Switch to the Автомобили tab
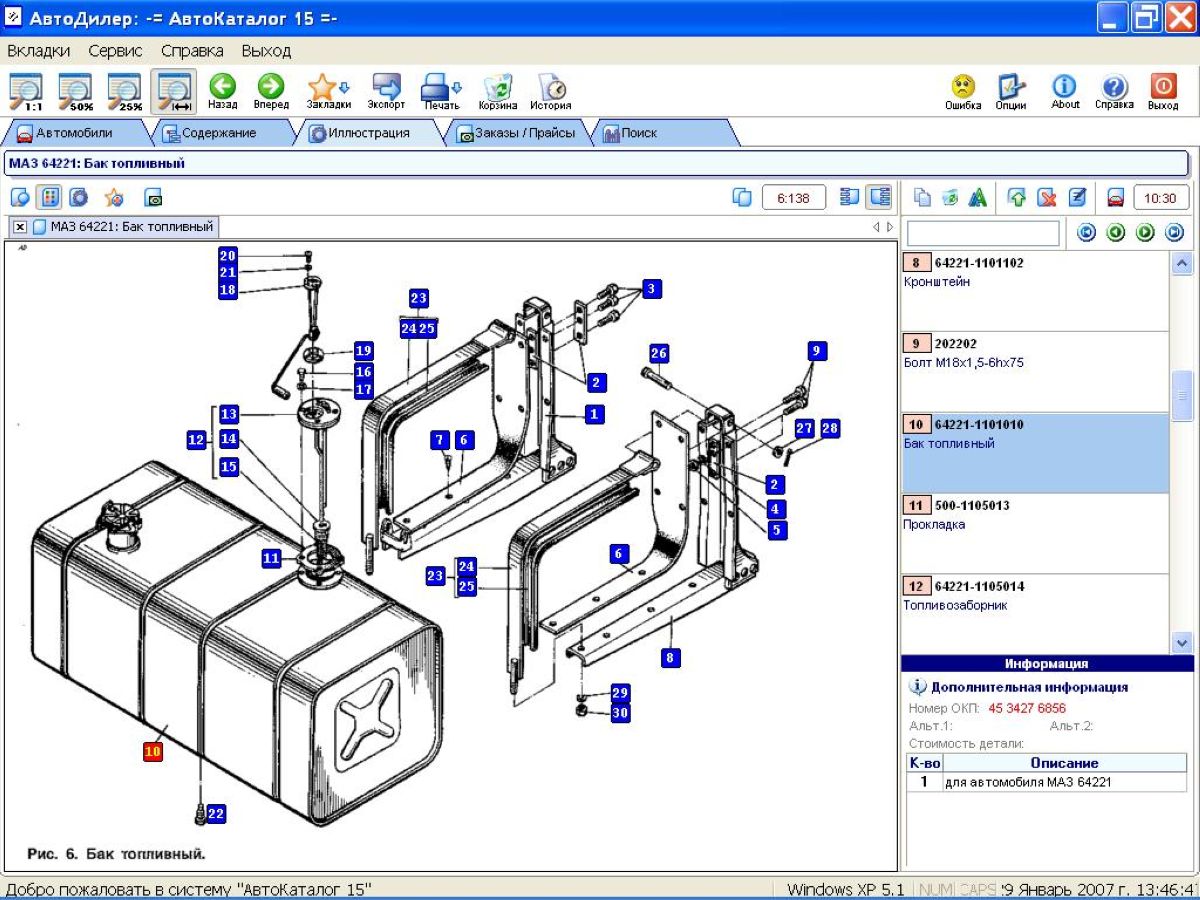 coord(74,133)
